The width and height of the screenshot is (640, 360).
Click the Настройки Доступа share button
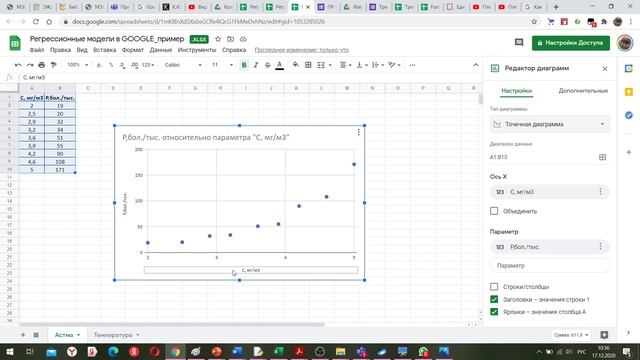[571, 43]
